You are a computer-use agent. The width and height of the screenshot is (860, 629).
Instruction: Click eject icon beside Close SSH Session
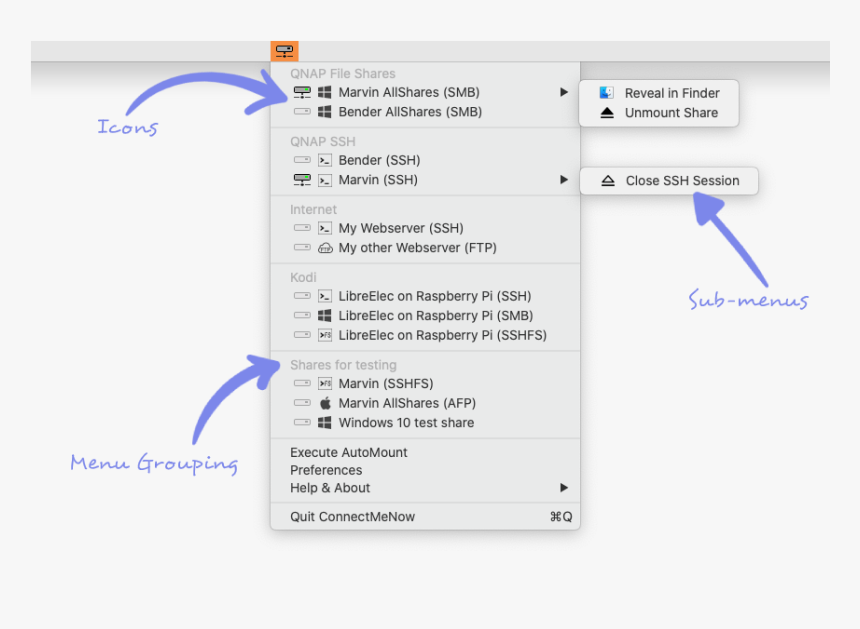pos(608,180)
